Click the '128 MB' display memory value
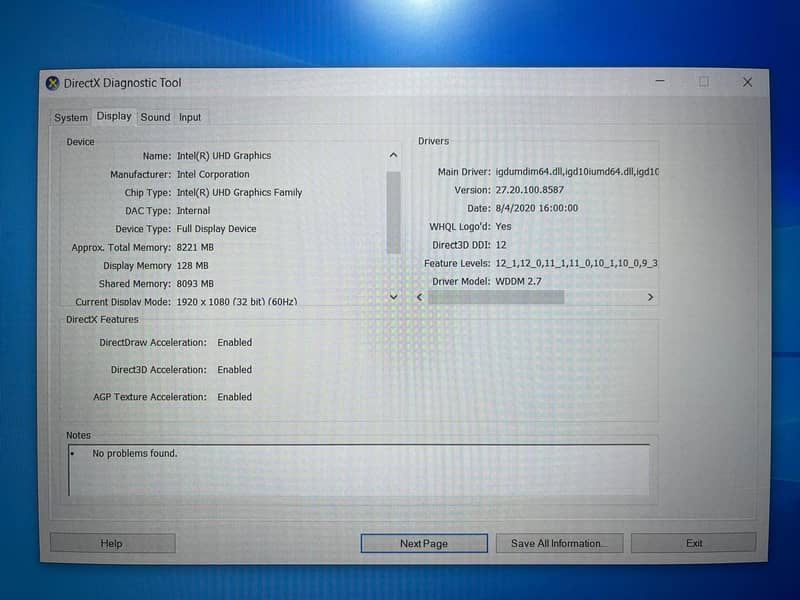 pos(192,265)
